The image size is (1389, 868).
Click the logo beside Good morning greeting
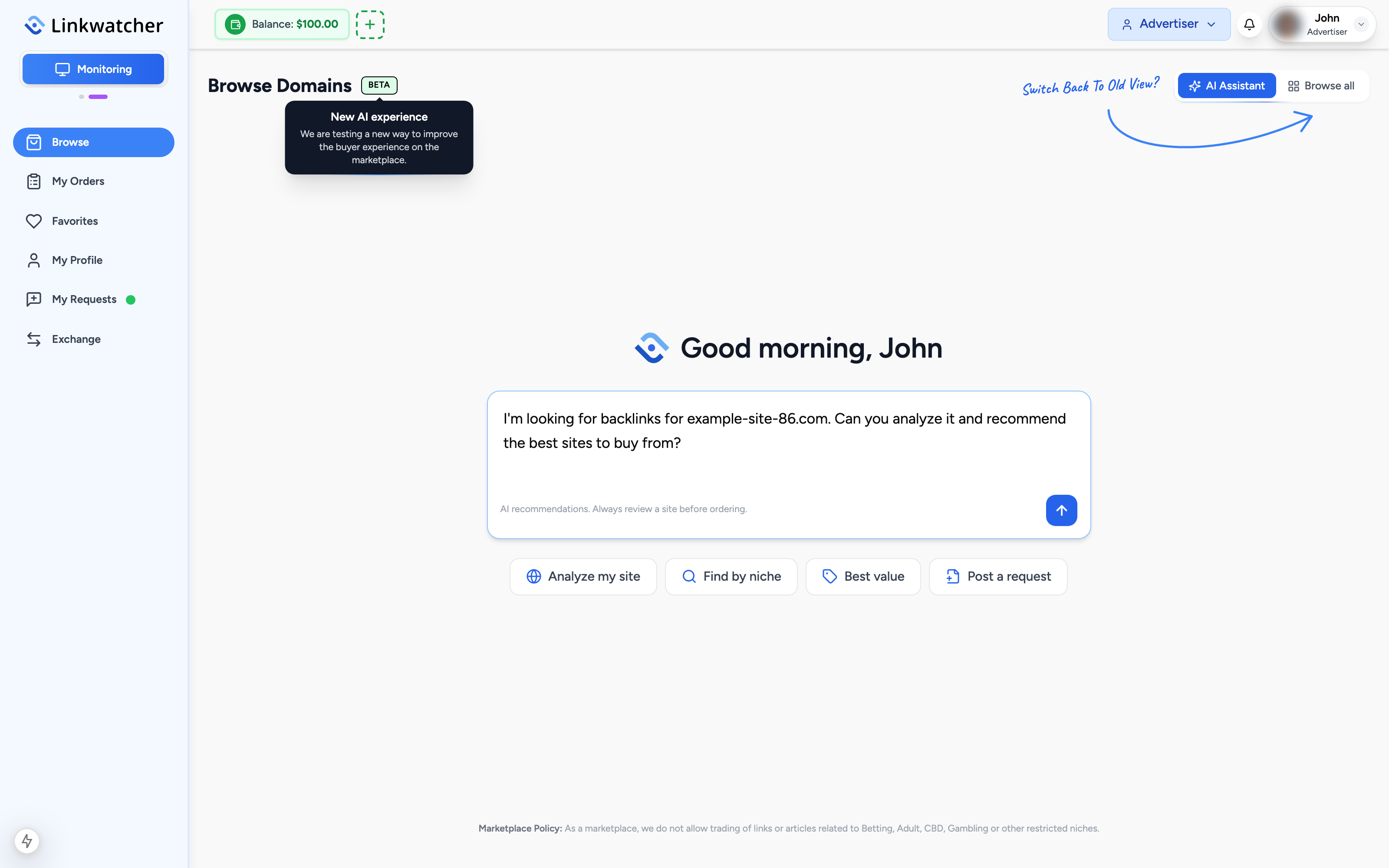(652, 348)
